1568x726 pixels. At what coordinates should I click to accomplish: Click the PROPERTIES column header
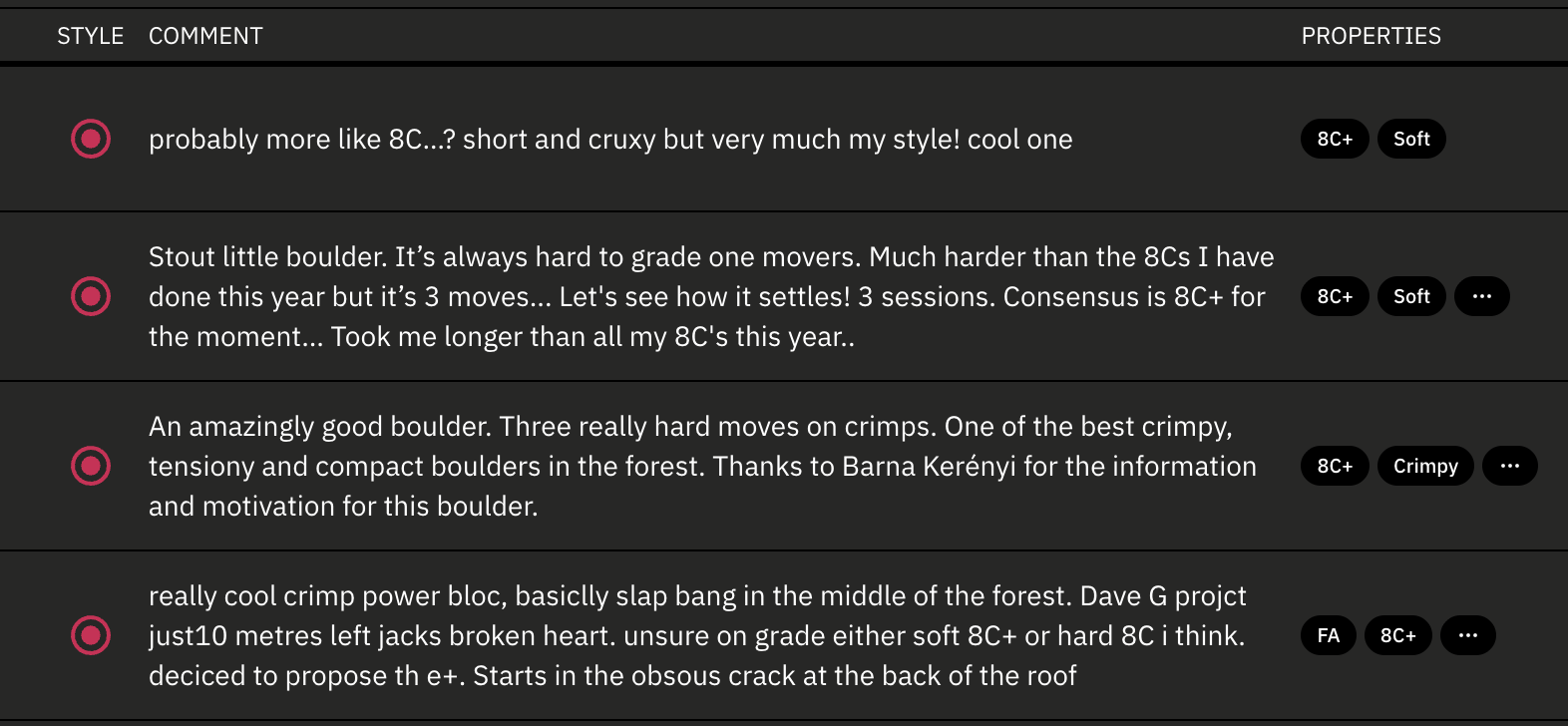click(1371, 36)
